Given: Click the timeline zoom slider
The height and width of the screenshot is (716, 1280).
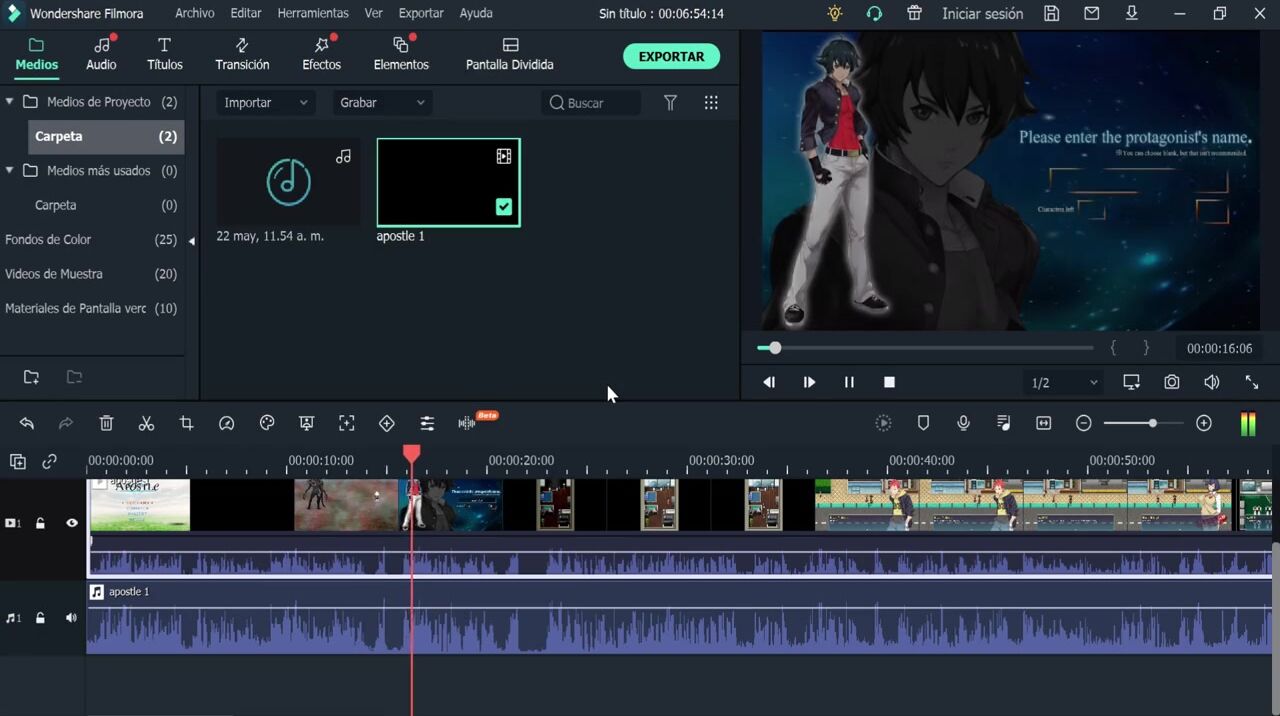Looking at the screenshot, I should (x=1143, y=424).
